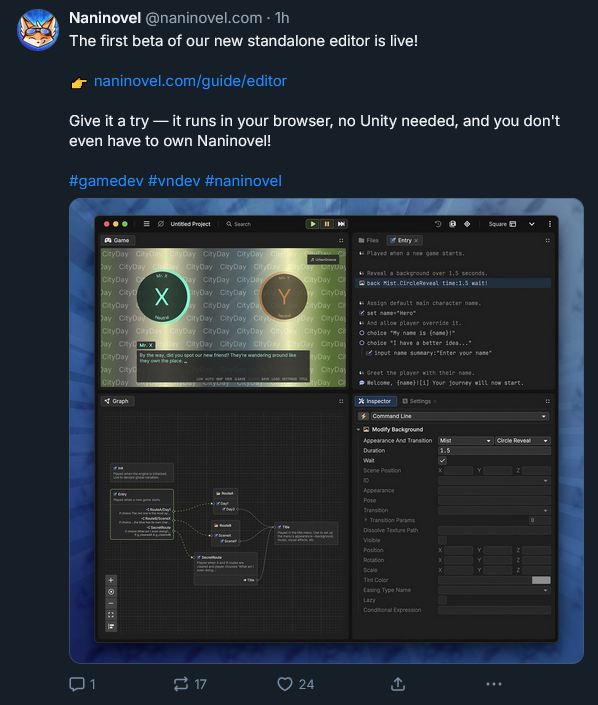Select the Graph panel tab
This screenshot has width=598, height=705.
pyautogui.click(x=117, y=401)
